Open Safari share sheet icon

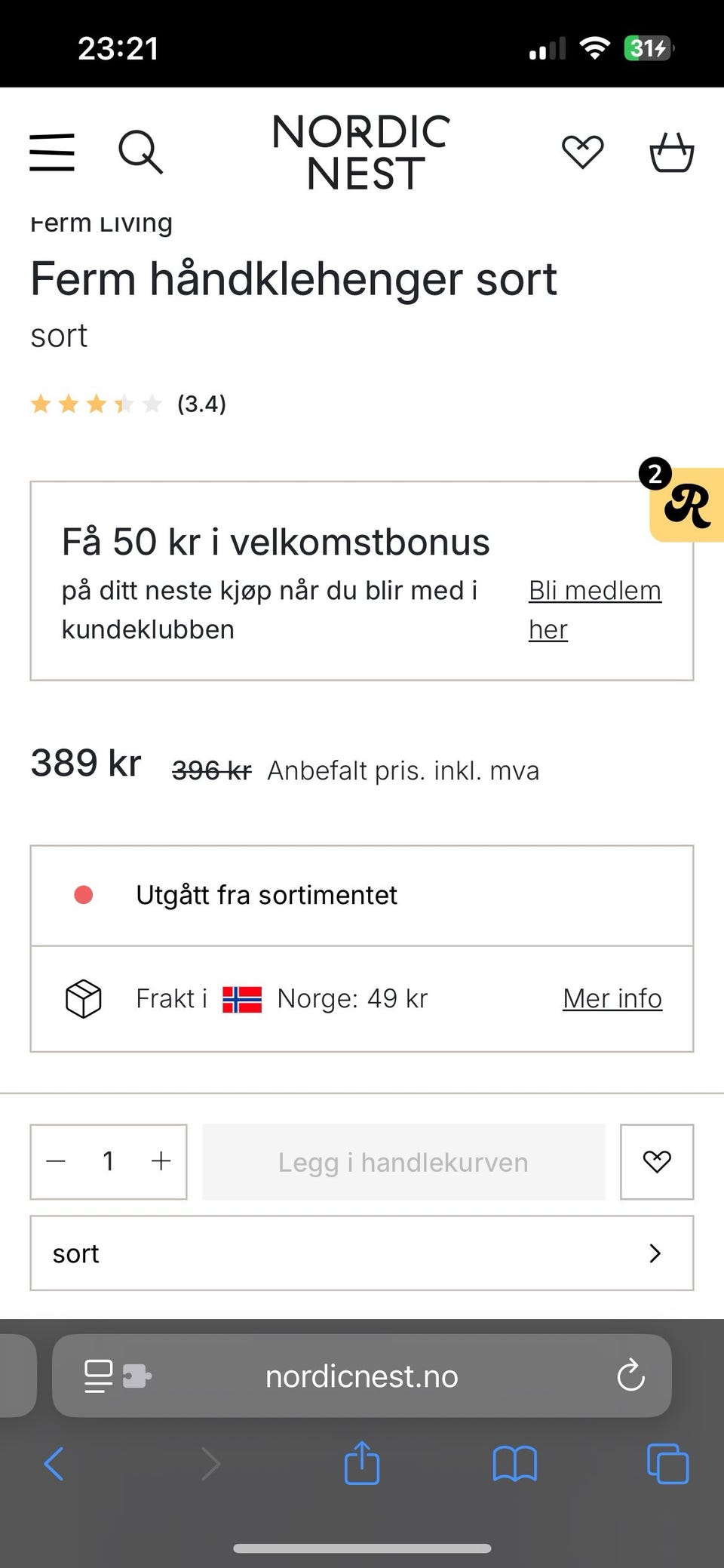(362, 1463)
